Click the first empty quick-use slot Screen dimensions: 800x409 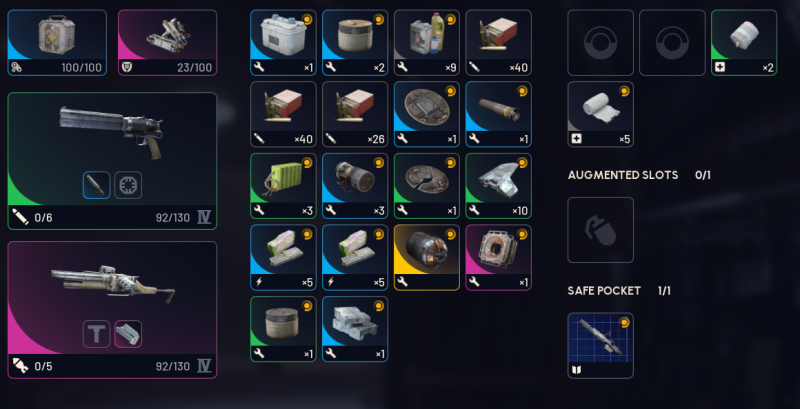click(x=601, y=43)
